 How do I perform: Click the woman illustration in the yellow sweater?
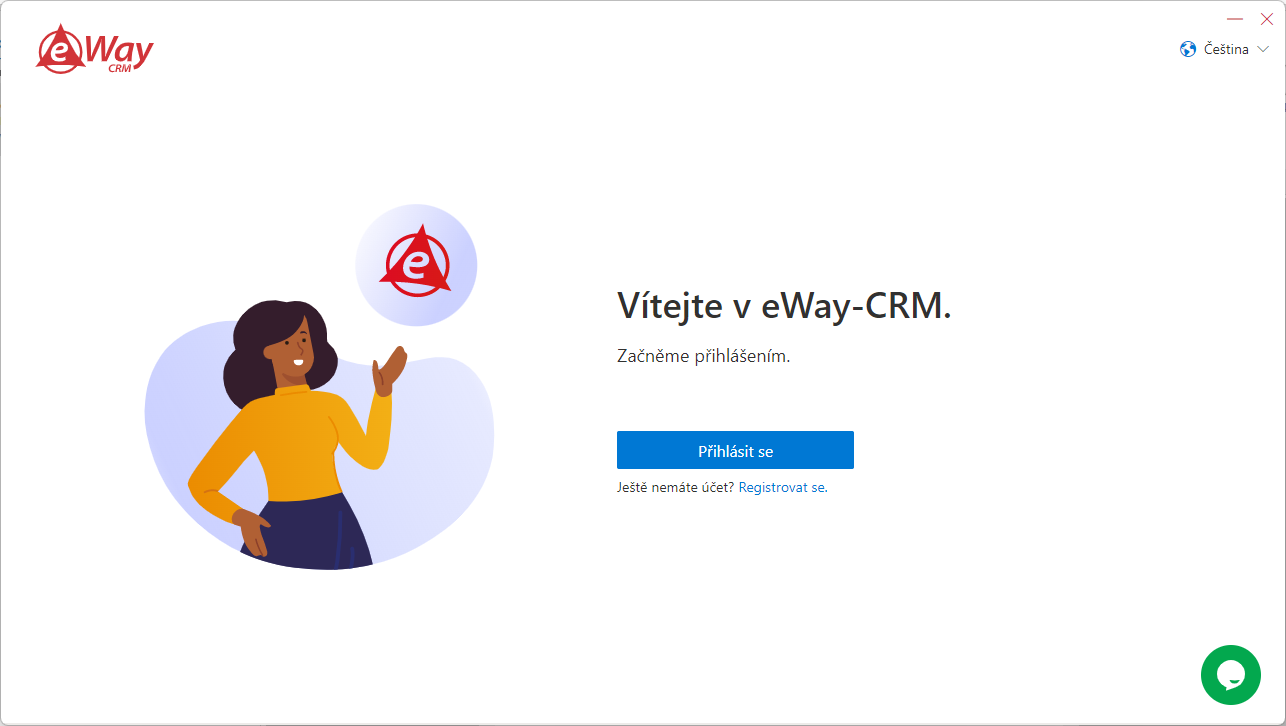[x=295, y=435]
